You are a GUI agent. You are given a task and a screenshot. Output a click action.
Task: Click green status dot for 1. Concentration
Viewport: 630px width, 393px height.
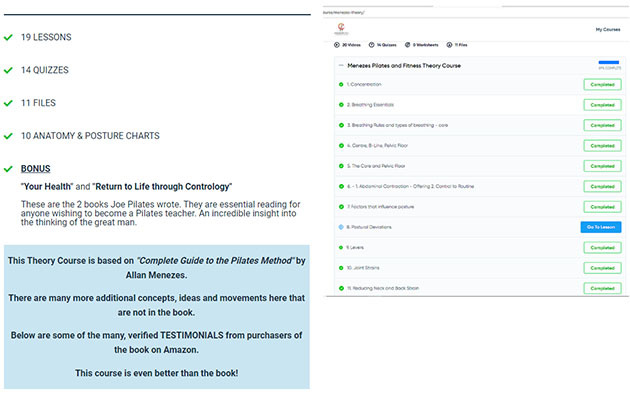[341, 85]
